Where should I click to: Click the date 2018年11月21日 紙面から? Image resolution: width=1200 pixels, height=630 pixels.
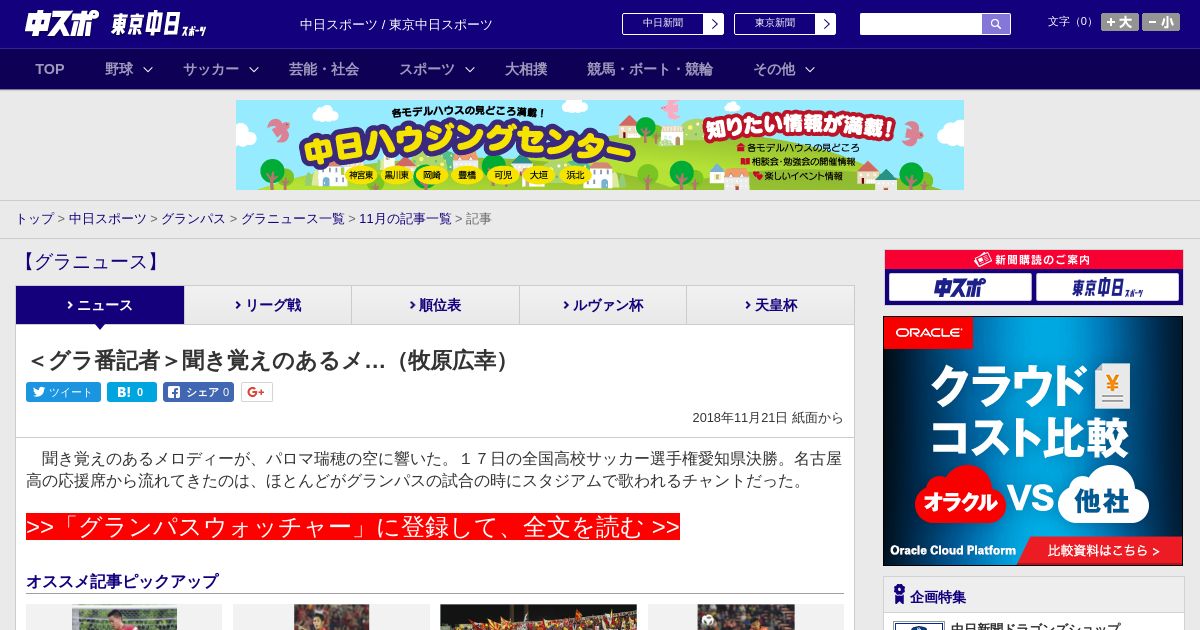pos(768,418)
